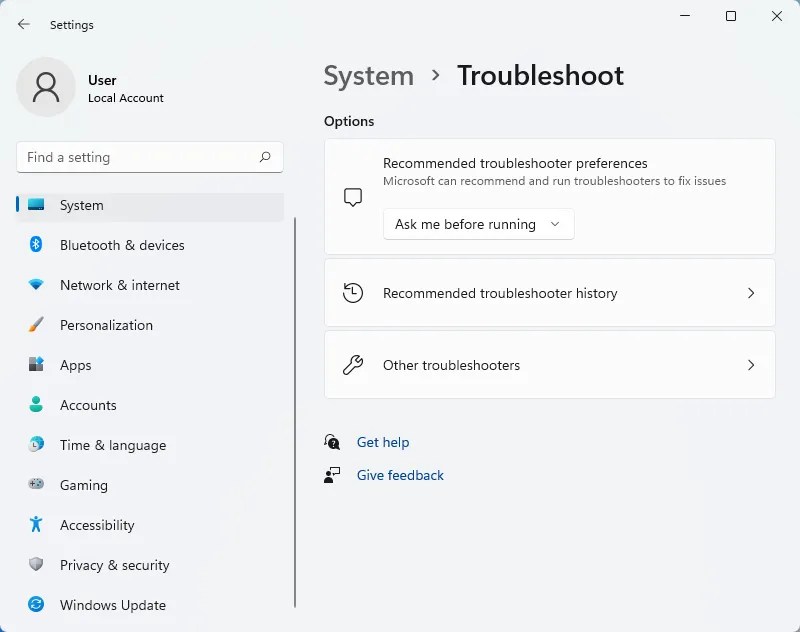Expand Other troubleshooters

coord(549,365)
